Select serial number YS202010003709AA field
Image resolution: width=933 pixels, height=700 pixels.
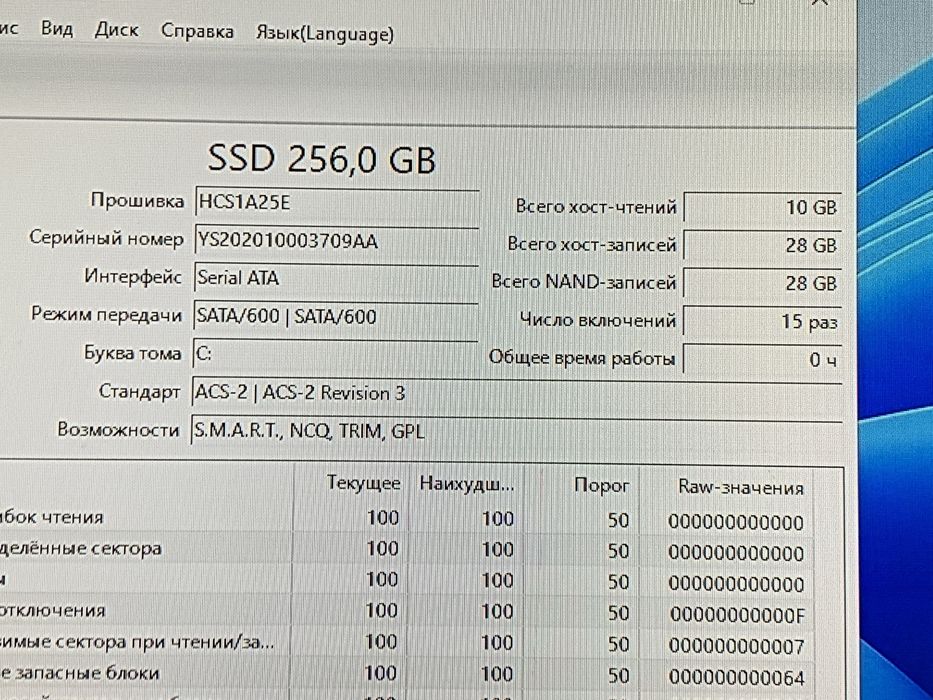pyautogui.click(x=337, y=241)
